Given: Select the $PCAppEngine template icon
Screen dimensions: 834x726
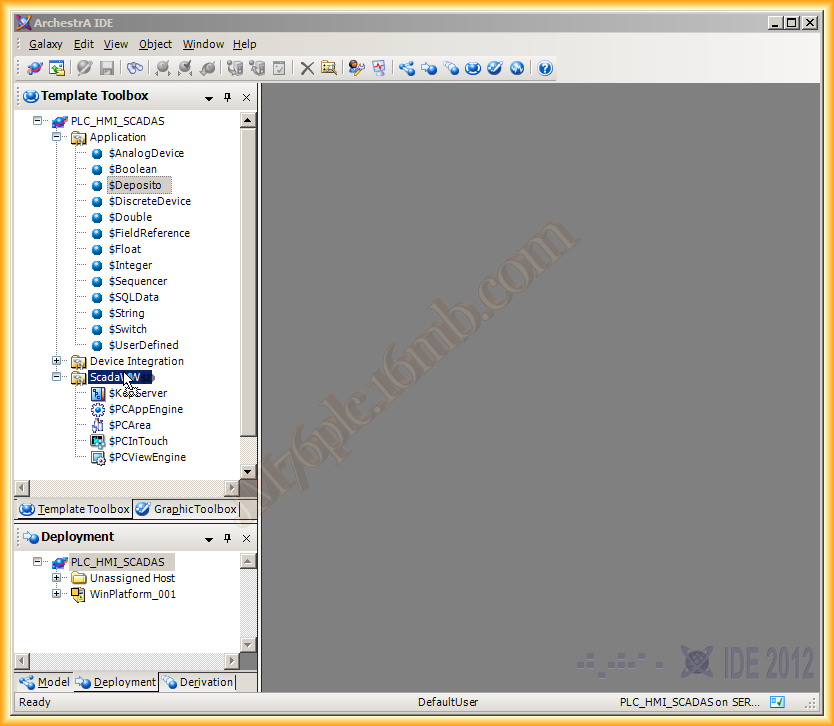Looking at the screenshot, I should click(x=98, y=409).
